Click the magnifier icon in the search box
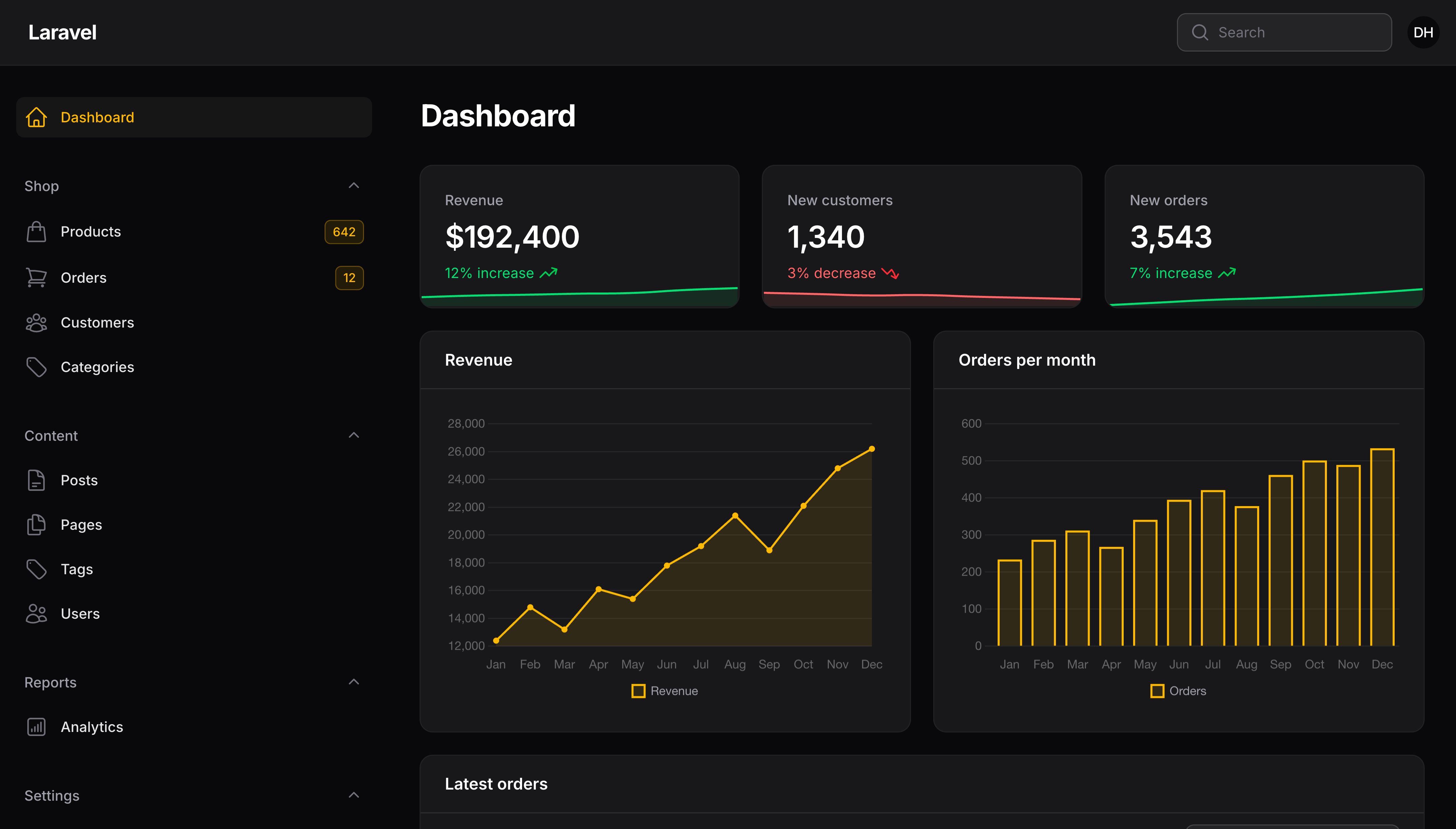 1200,32
